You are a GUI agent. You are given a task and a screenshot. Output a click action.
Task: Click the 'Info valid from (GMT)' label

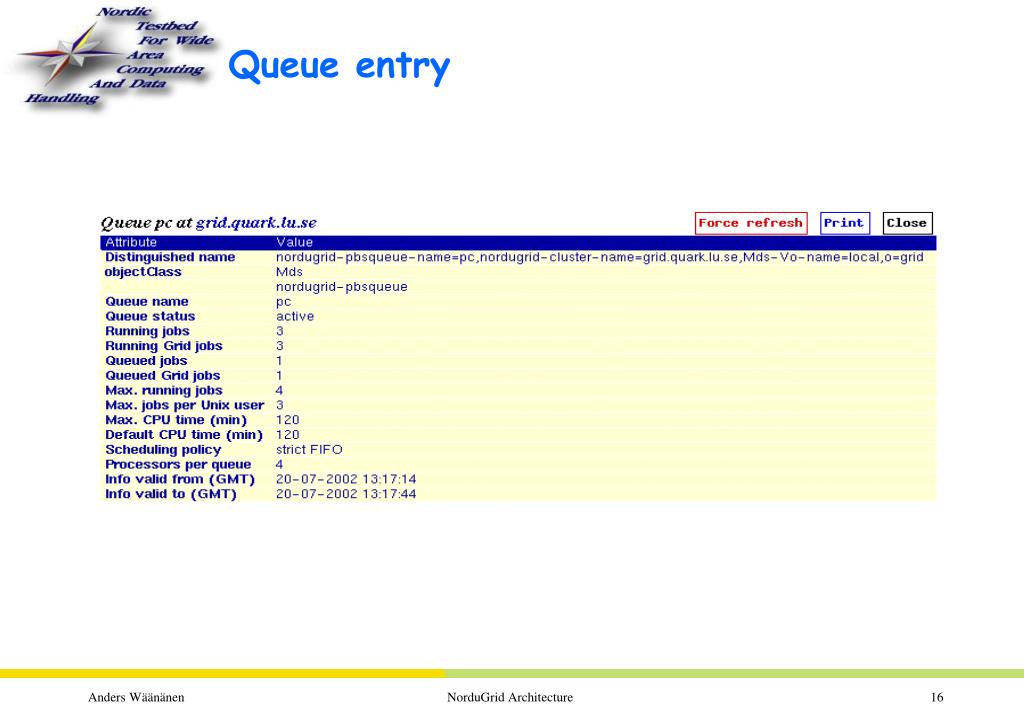point(180,479)
